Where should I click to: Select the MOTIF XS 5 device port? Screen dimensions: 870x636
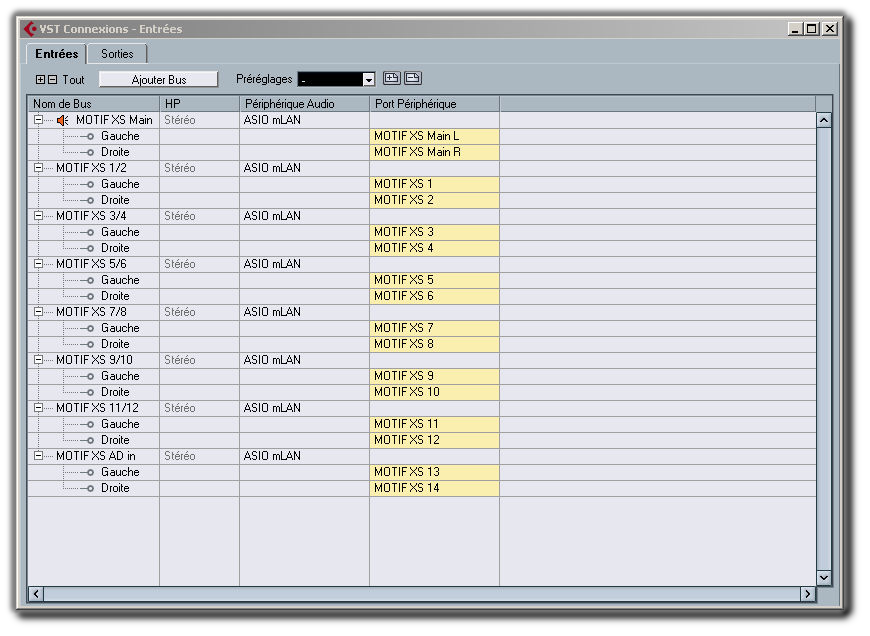pos(433,280)
